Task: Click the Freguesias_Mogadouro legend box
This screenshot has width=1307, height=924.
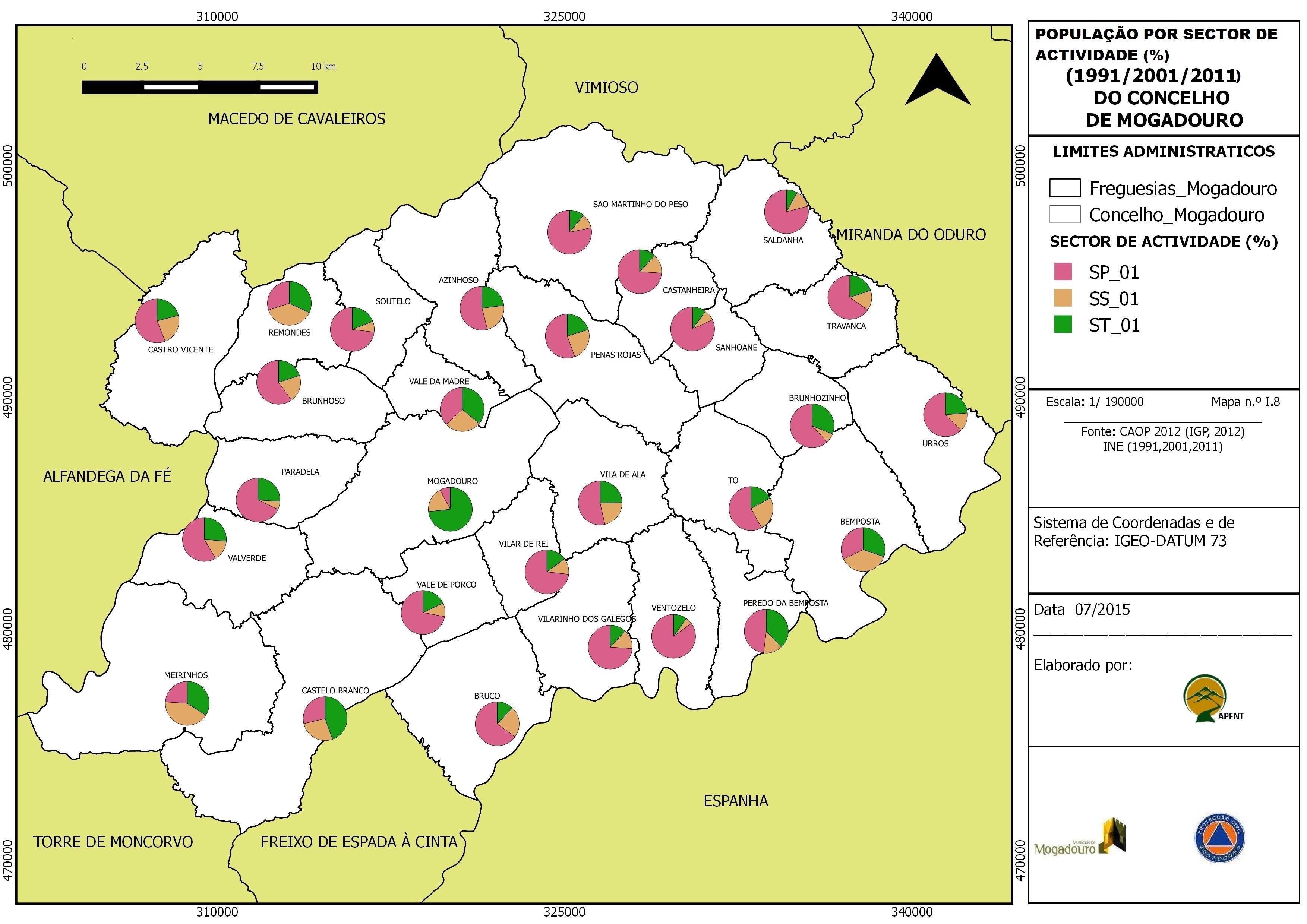Action: click(1064, 188)
